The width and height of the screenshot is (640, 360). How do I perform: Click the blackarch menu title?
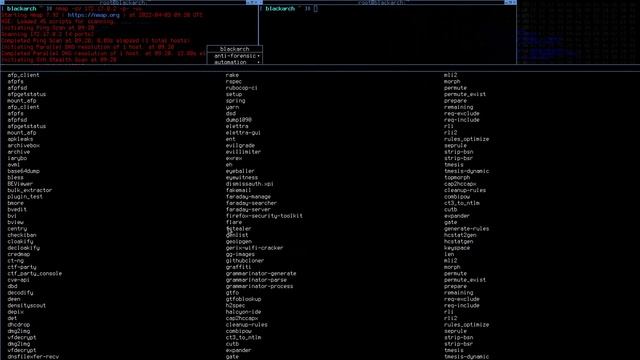click(x=235, y=49)
